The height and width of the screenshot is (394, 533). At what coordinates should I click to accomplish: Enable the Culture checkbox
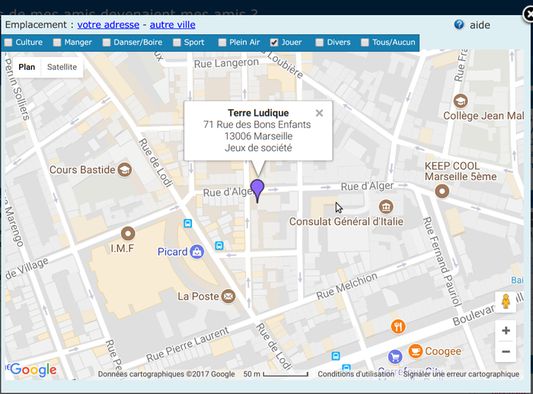coord(8,42)
